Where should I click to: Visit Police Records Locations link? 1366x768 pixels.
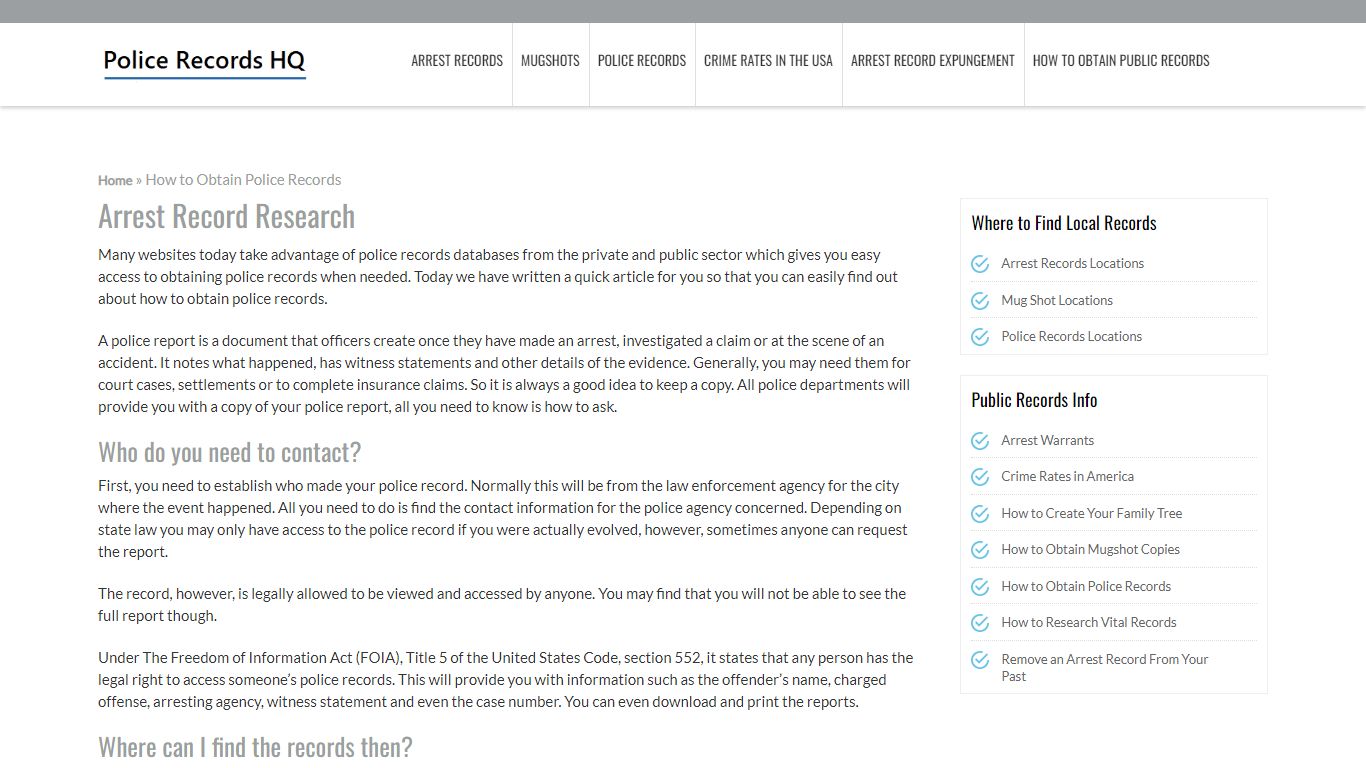point(1071,336)
